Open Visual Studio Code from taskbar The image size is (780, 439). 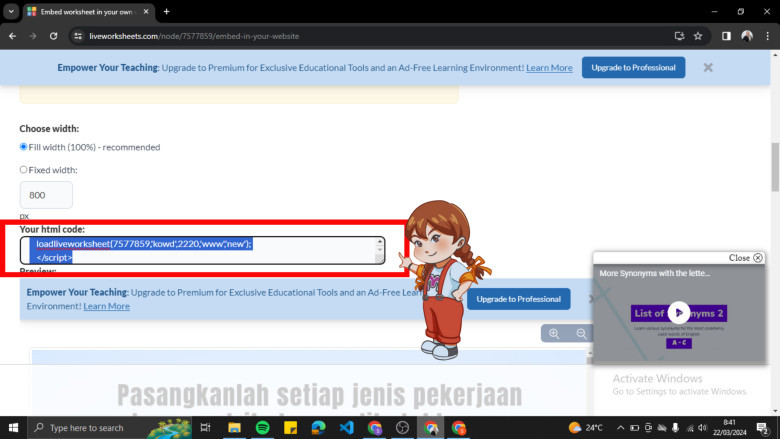(346, 428)
